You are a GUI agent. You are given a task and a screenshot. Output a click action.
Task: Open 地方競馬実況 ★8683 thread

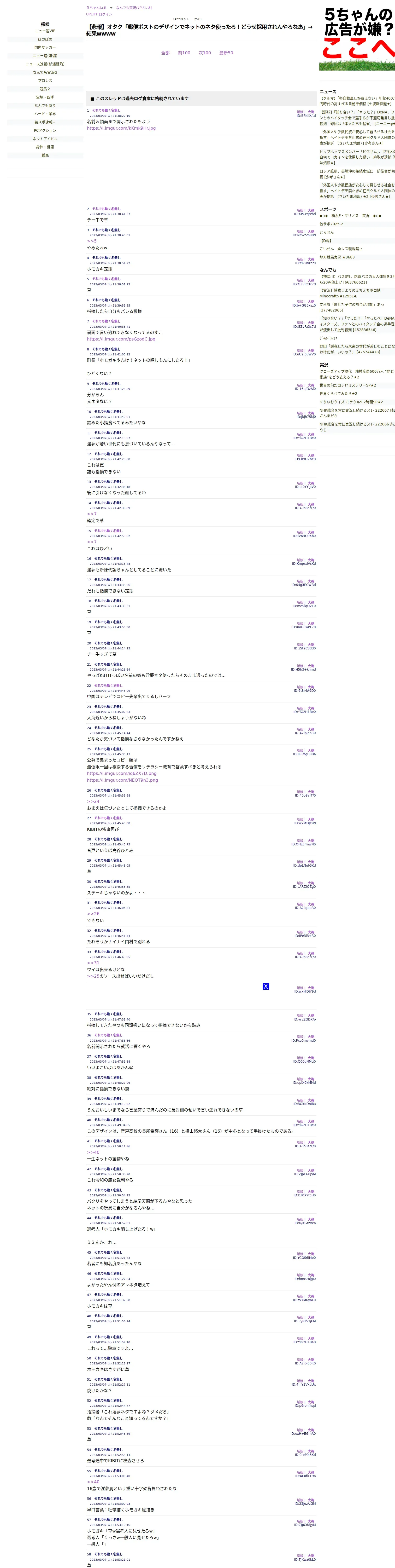tap(337, 257)
